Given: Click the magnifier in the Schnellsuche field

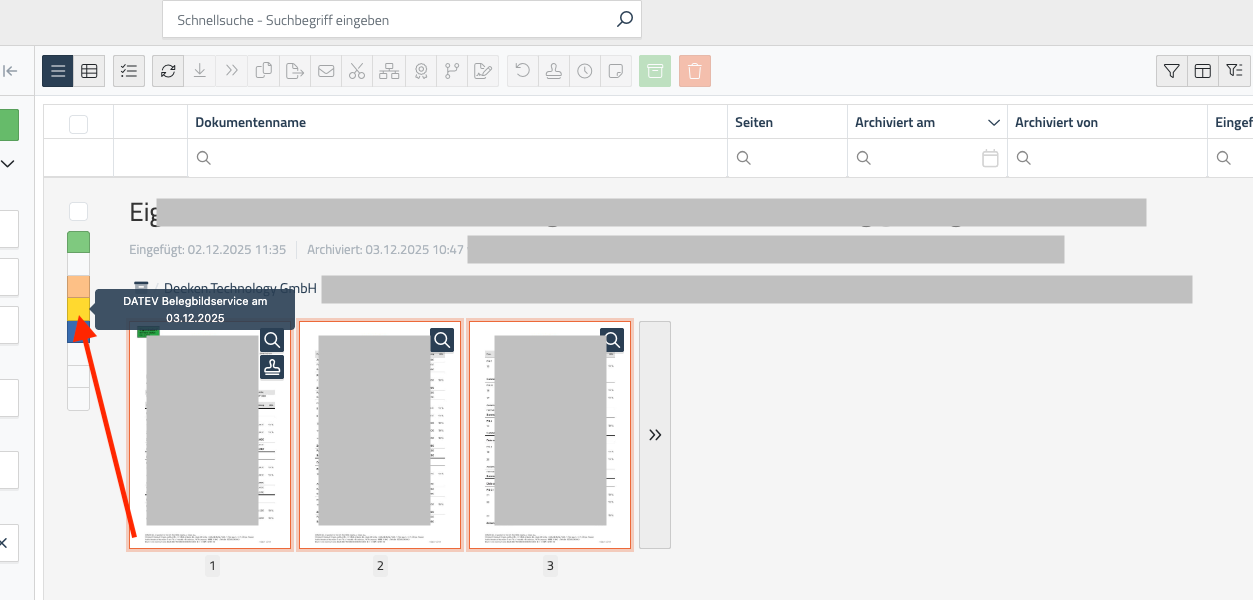Looking at the screenshot, I should point(624,19).
